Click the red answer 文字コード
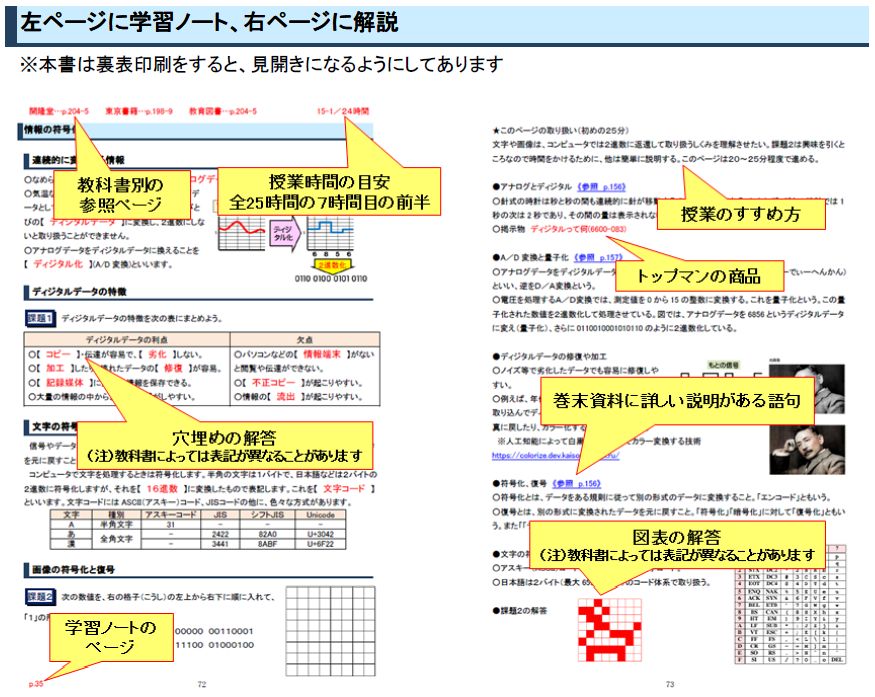The height and width of the screenshot is (697, 875). 343,488
